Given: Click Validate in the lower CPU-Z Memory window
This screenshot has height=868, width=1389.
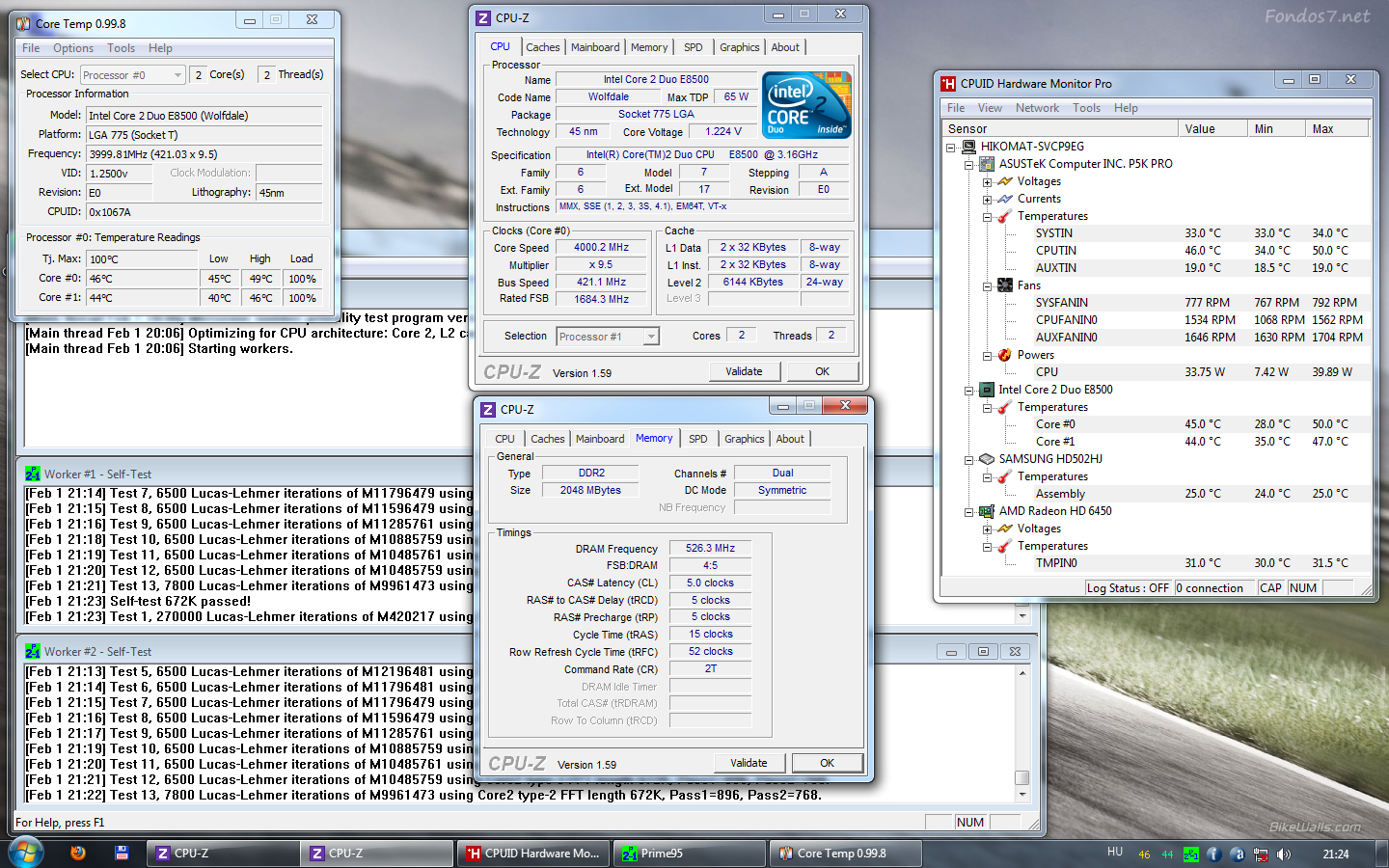Looking at the screenshot, I should point(749,763).
